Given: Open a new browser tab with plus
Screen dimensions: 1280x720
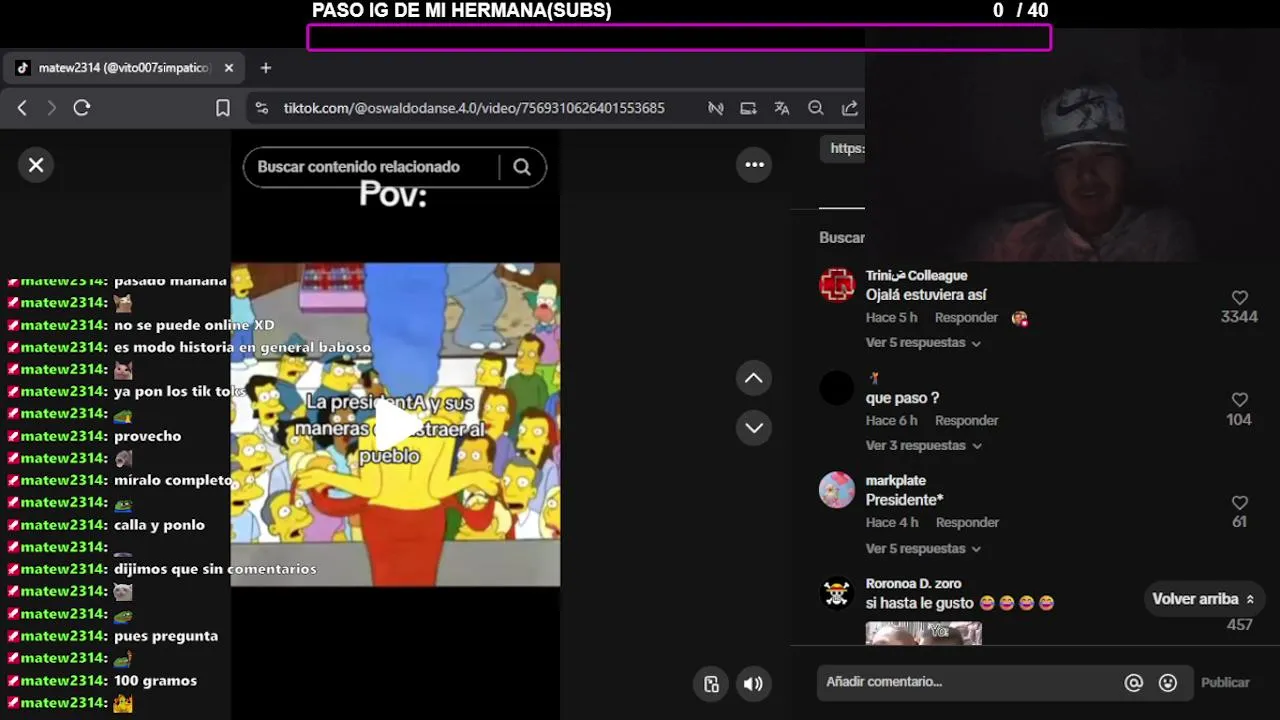Looking at the screenshot, I should (265, 68).
